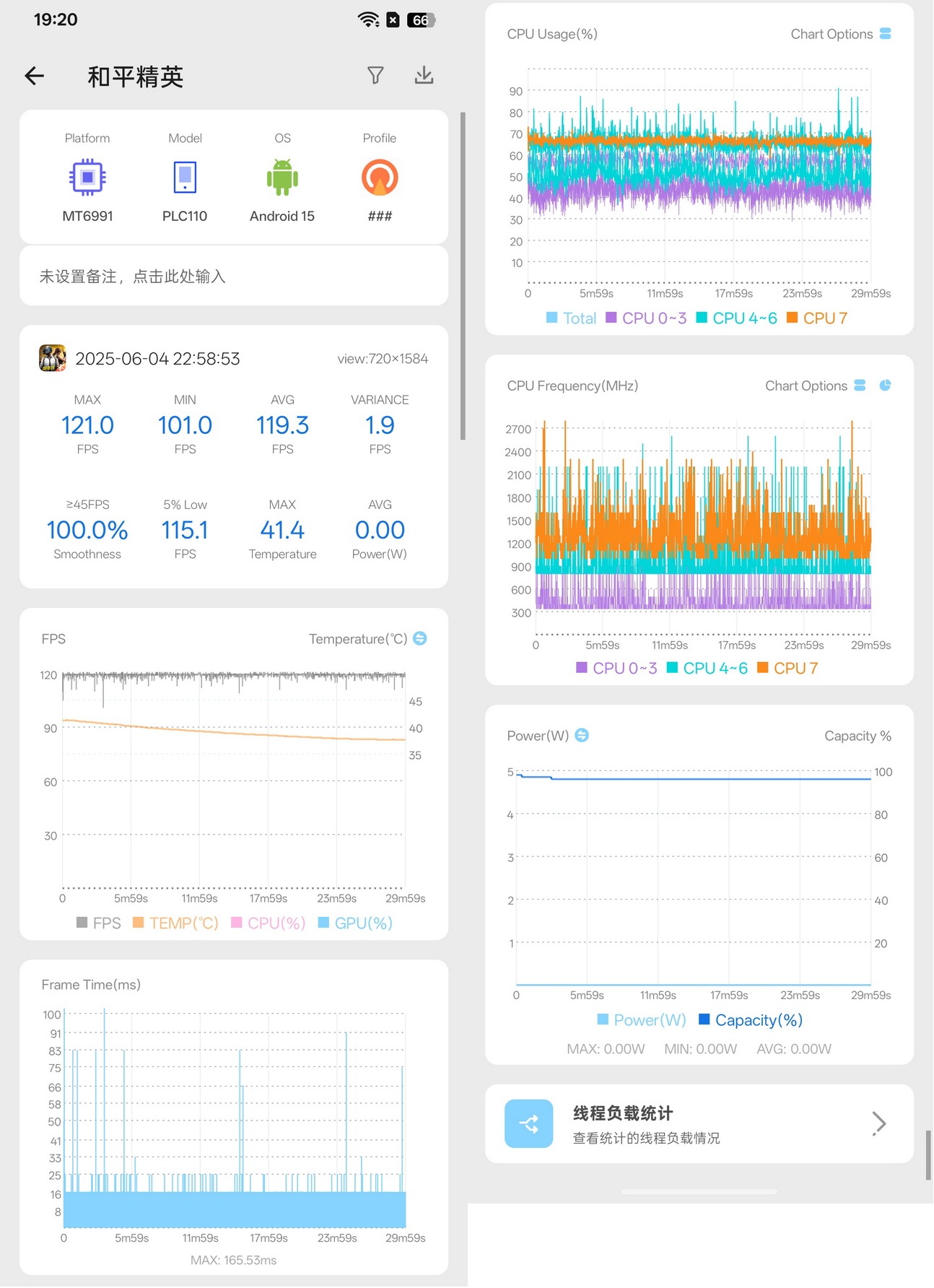
Task: Click MIN: 0.00W under power chart
Action: pyautogui.click(x=700, y=1049)
